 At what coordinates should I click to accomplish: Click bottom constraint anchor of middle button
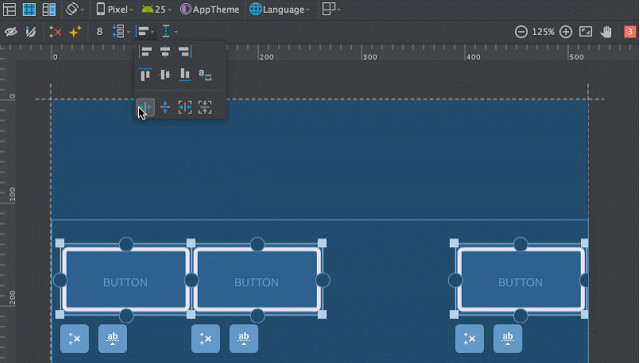click(x=257, y=316)
